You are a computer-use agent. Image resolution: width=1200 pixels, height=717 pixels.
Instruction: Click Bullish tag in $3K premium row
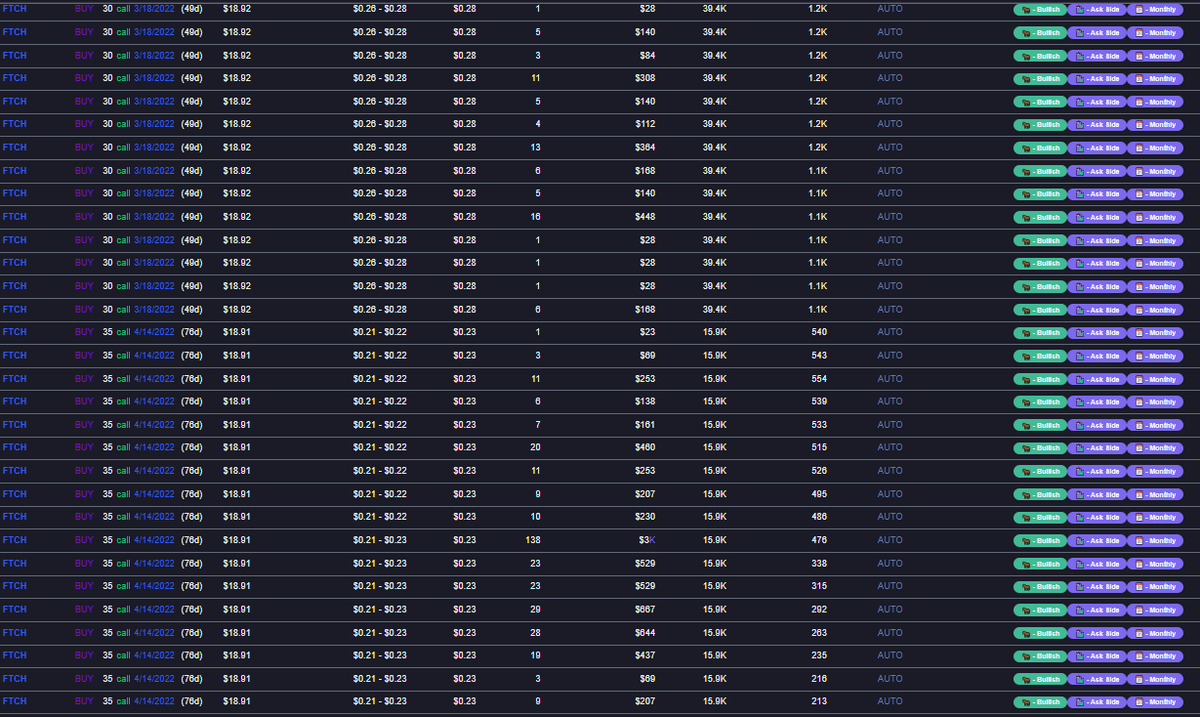[1040, 541]
